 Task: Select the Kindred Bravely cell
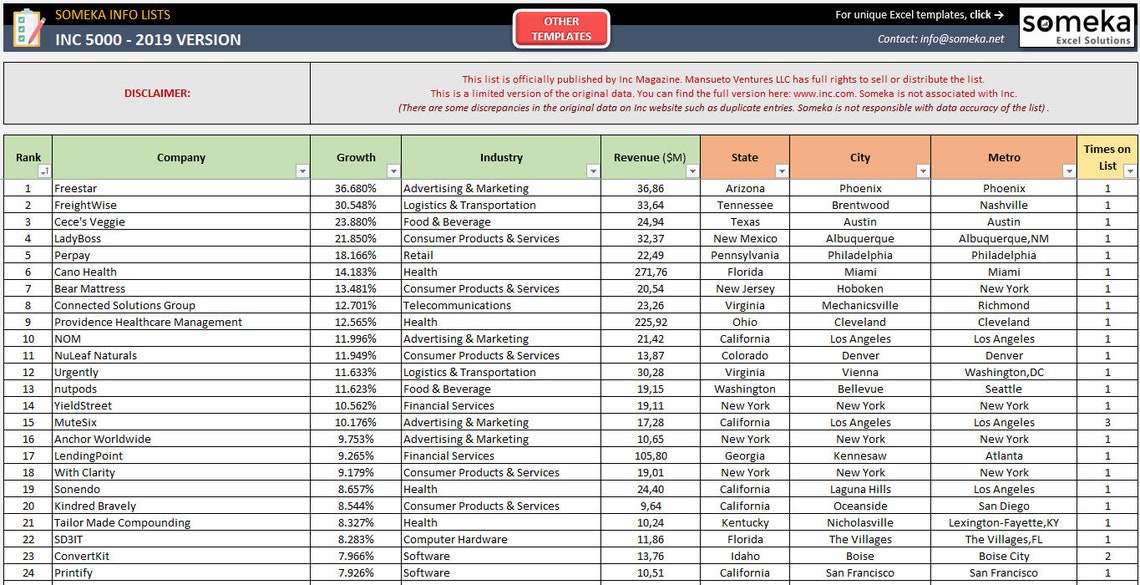click(x=181, y=506)
